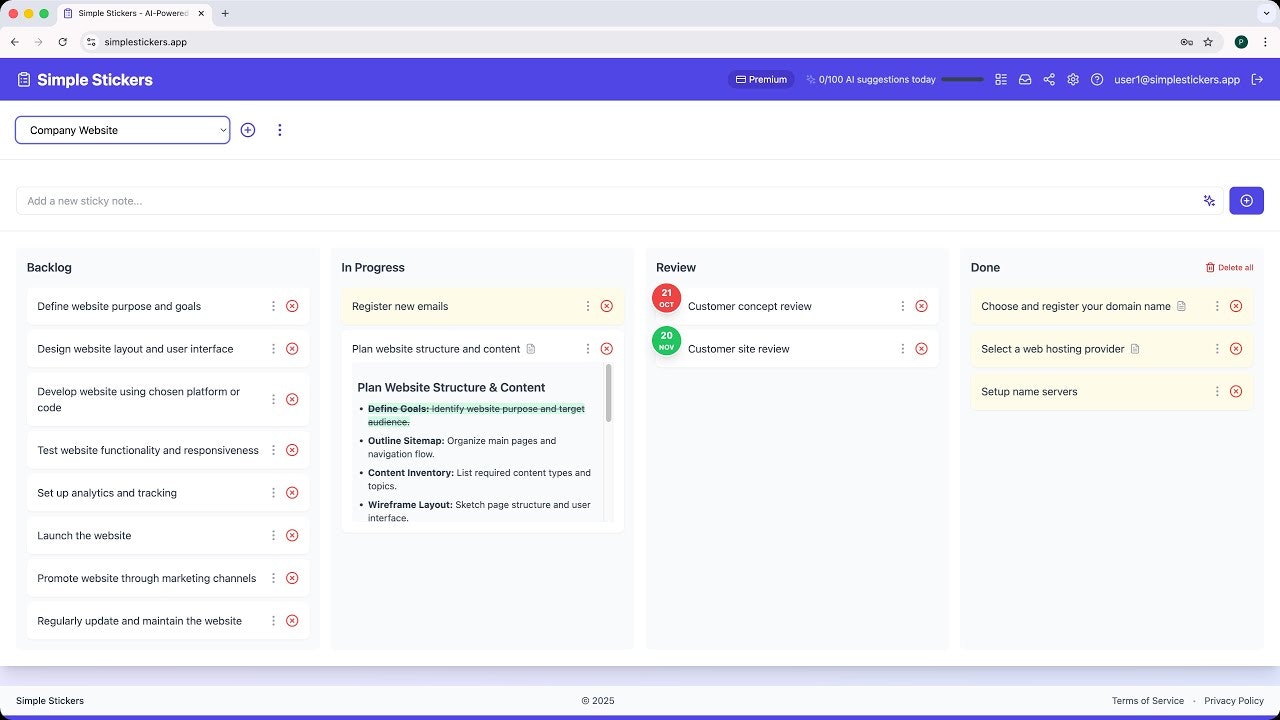The width and height of the screenshot is (1280, 720).
Task: Toggle document icon on Plan website structure note
Action: 531,349
